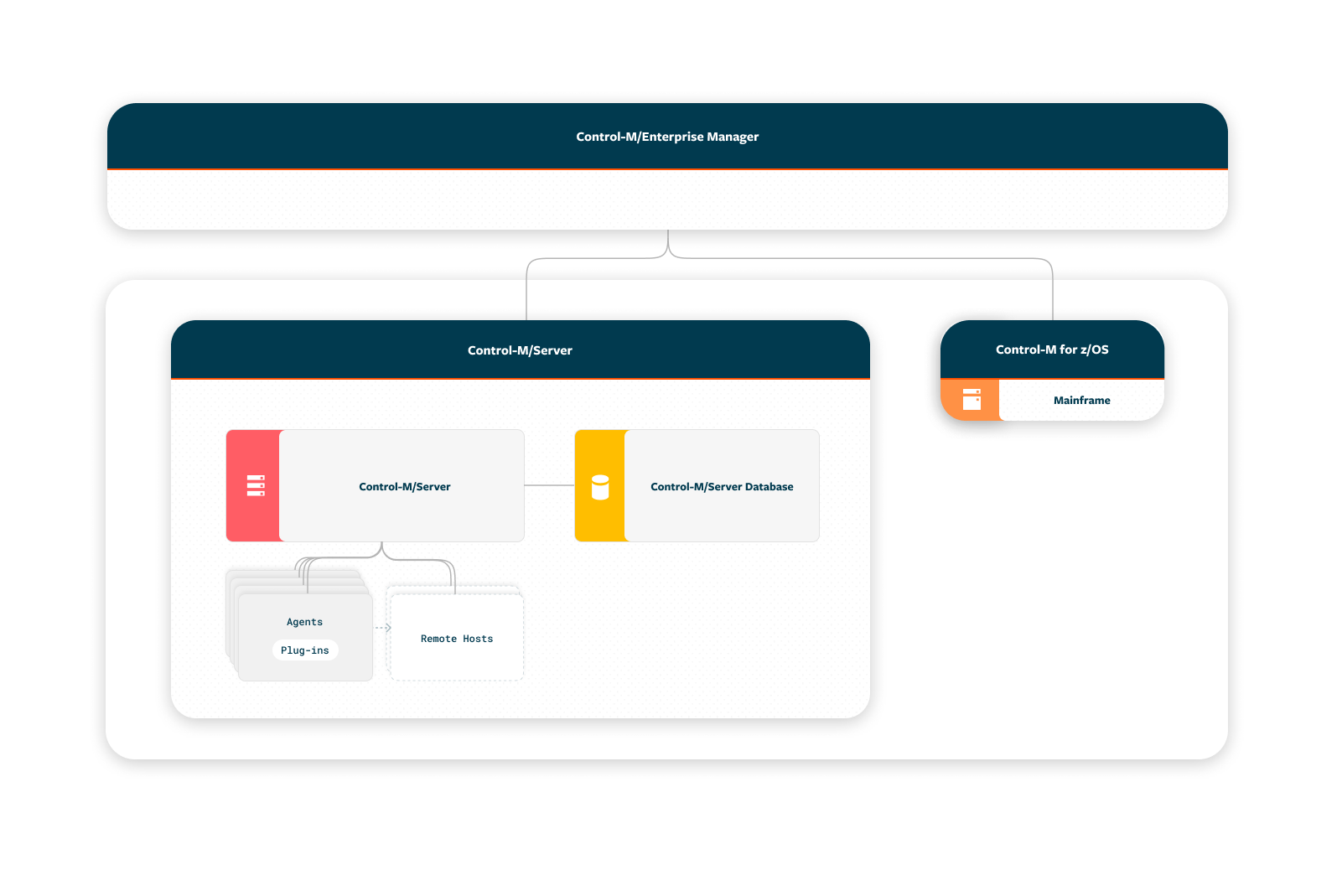Select the Remote Hosts dashed box
Viewport: 1342px width, 896px height.
click(x=457, y=639)
